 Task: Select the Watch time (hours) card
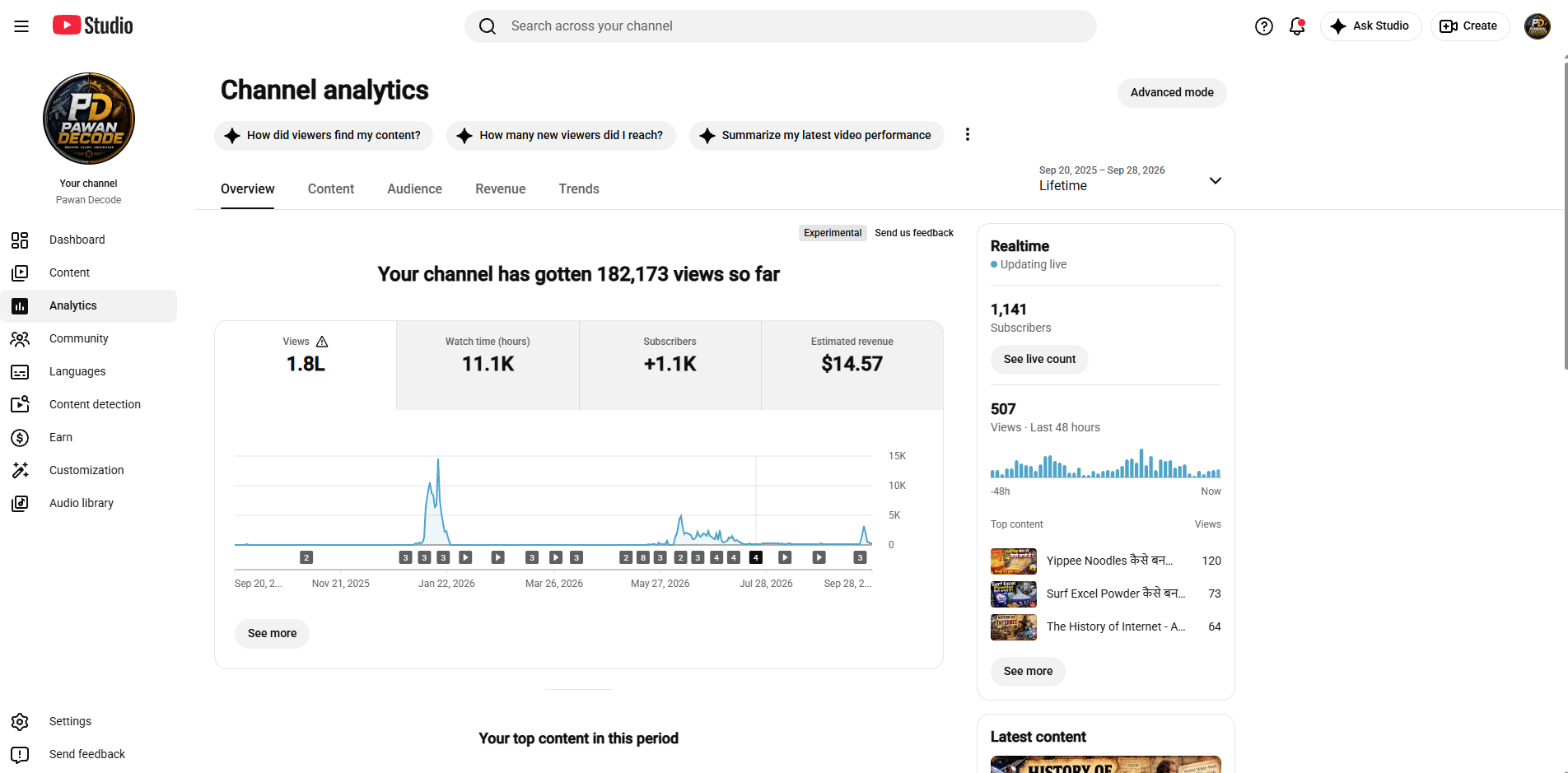(x=488, y=365)
